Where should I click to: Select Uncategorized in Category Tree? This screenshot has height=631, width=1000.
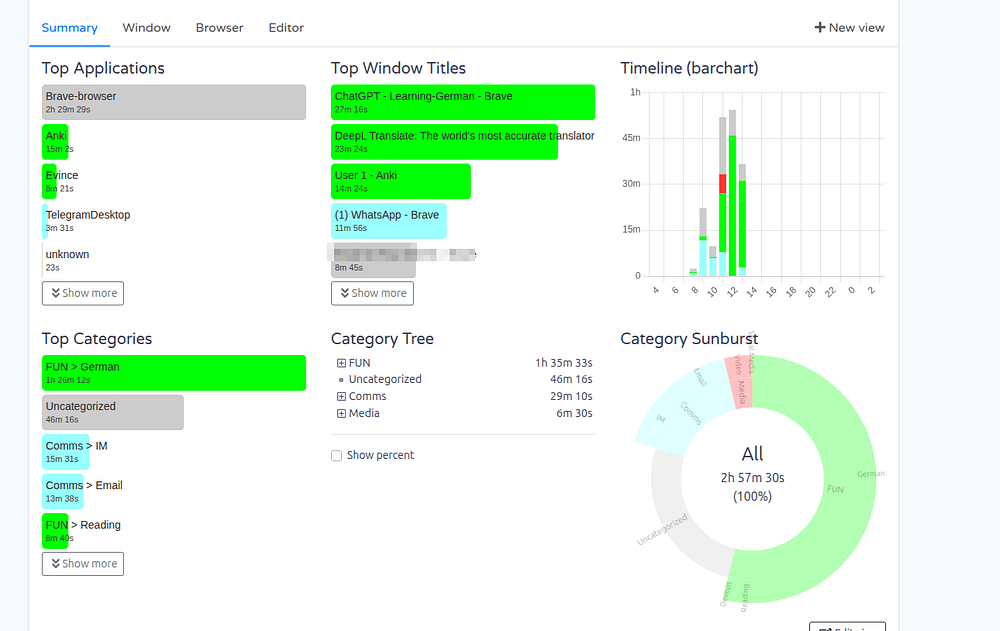point(385,379)
